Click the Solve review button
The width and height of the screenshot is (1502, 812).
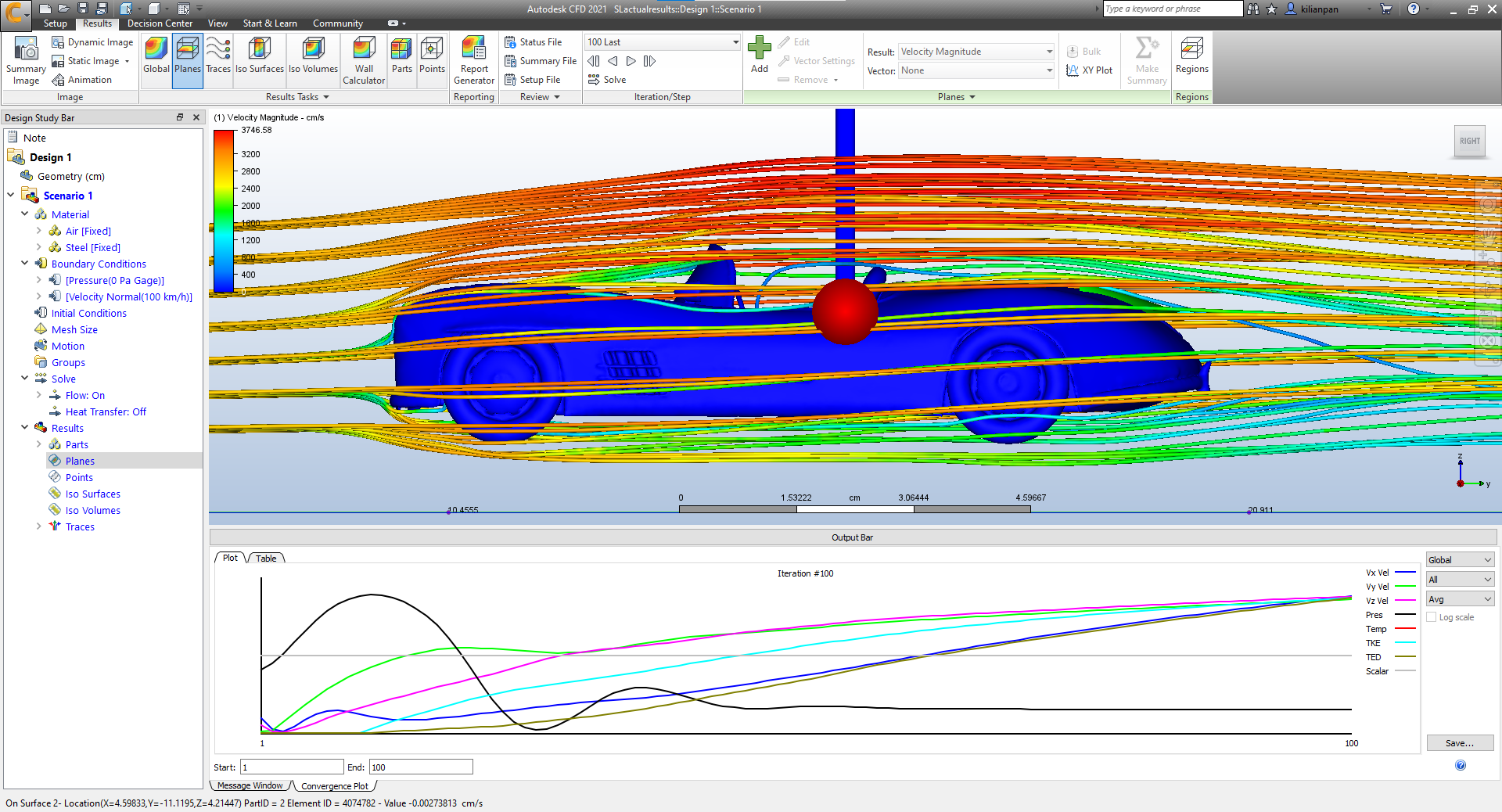coord(607,80)
